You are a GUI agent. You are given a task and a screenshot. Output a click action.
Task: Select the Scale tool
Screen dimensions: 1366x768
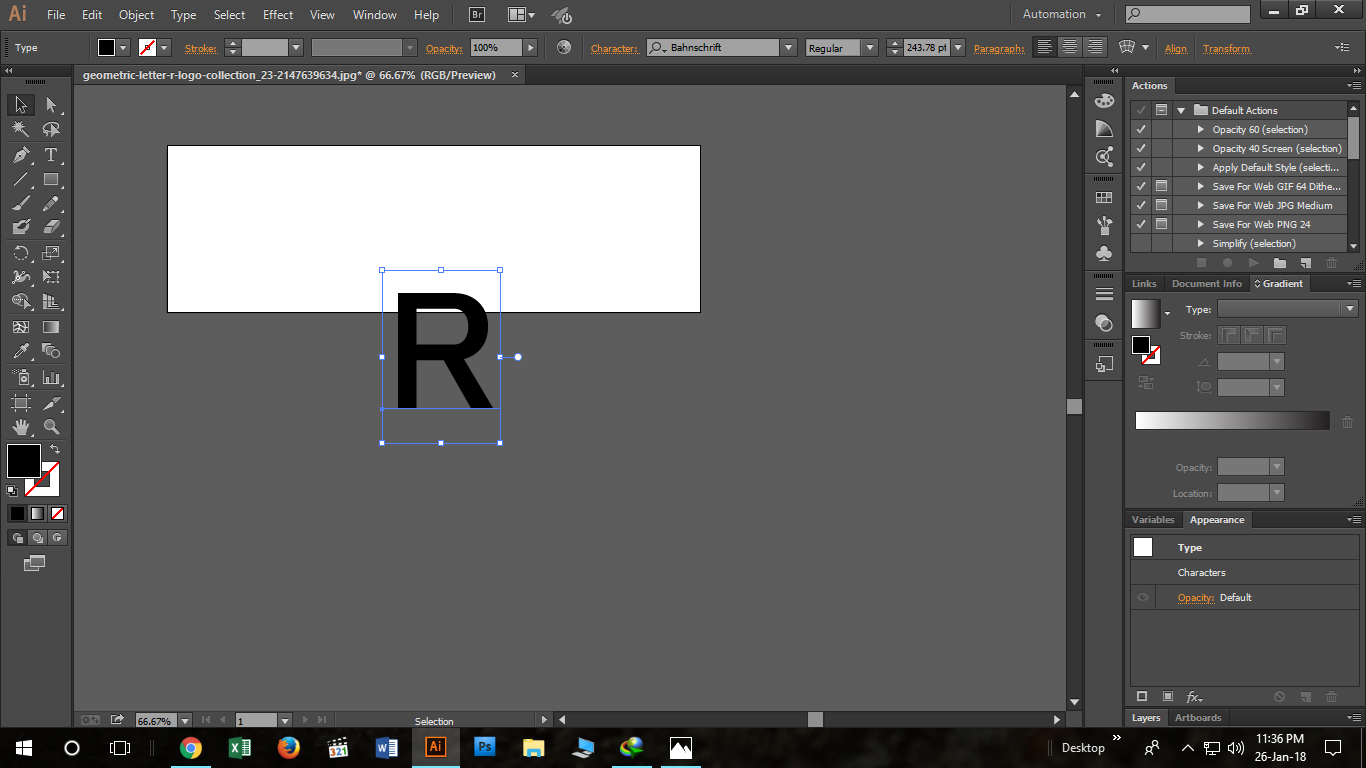(51, 253)
